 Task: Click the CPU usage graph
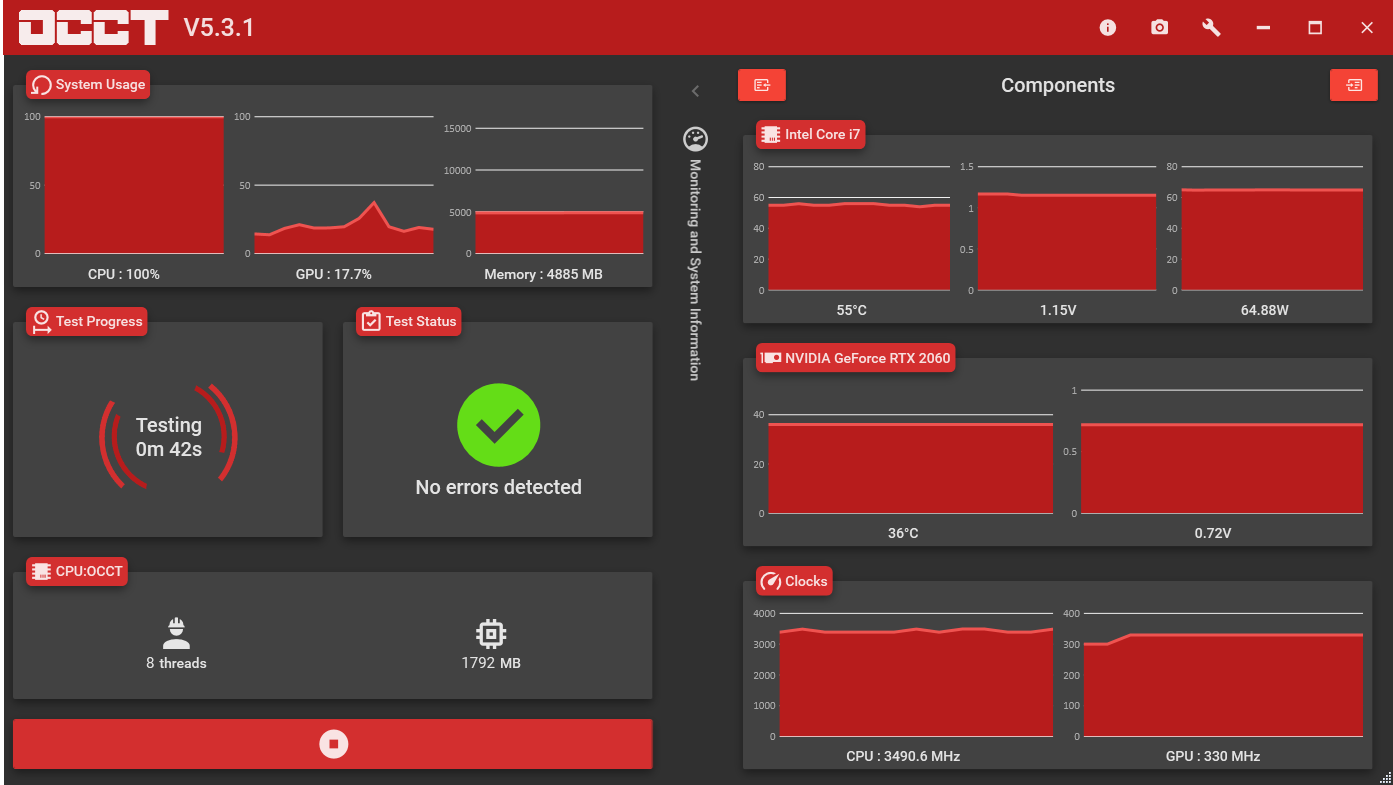point(134,185)
